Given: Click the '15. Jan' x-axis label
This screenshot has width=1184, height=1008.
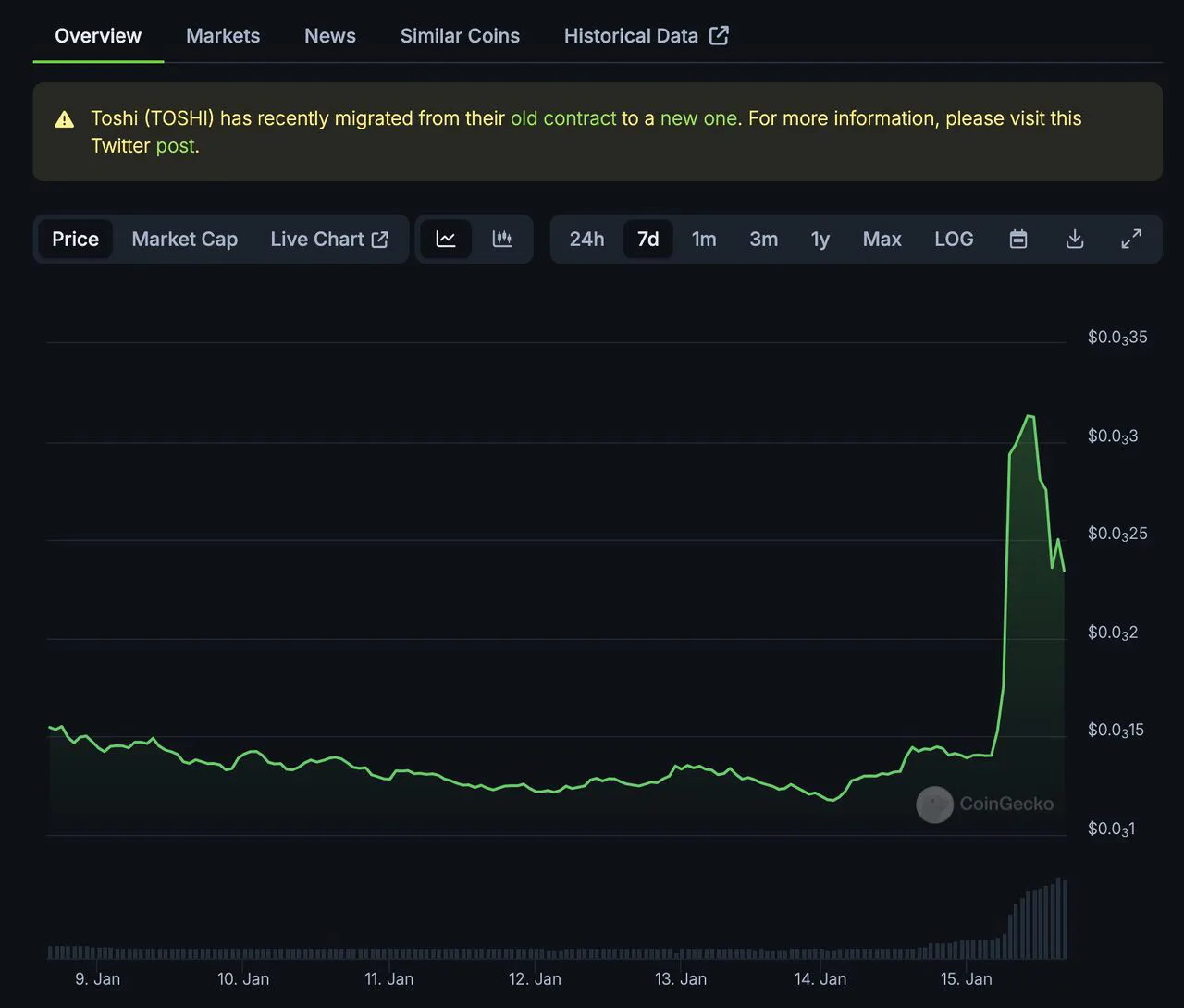Looking at the screenshot, I should pos(966,978).
